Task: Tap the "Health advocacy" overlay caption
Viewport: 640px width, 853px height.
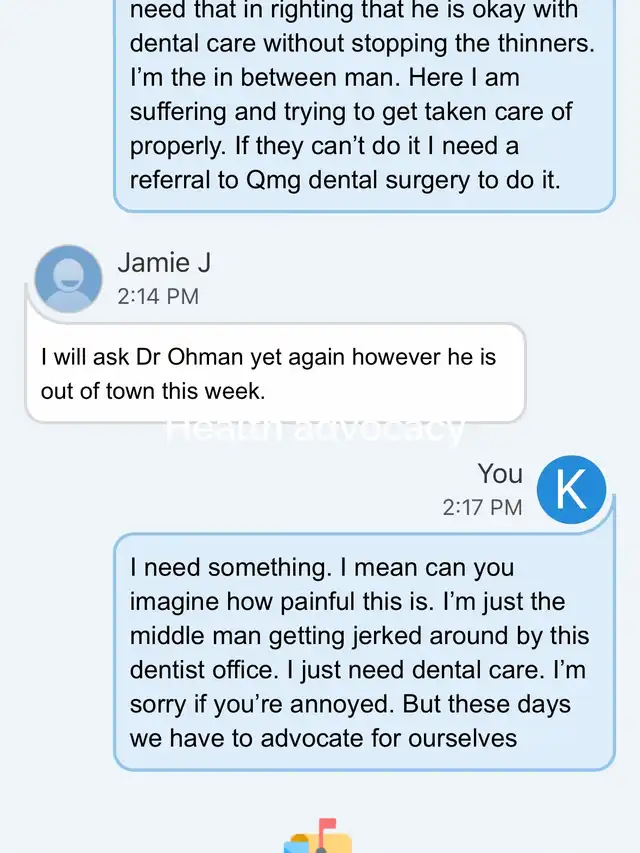Action: tap(318, 429)
